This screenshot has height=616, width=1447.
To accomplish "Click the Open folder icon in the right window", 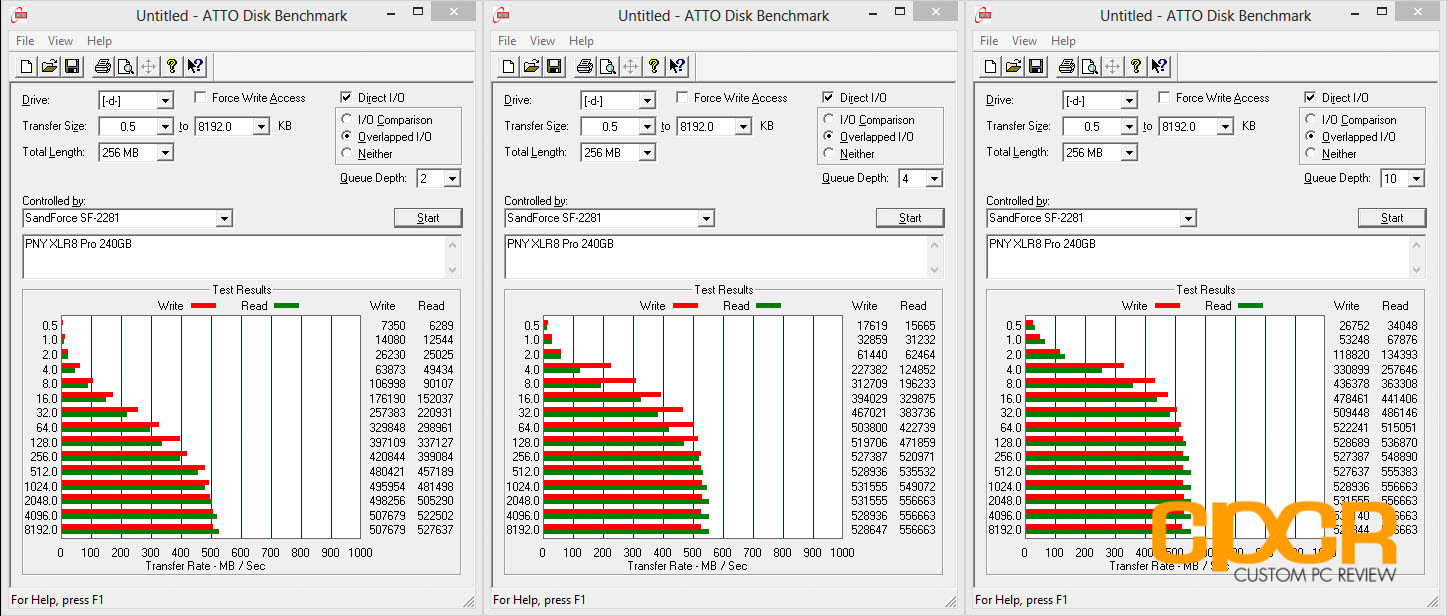I will pos(1013,66).
